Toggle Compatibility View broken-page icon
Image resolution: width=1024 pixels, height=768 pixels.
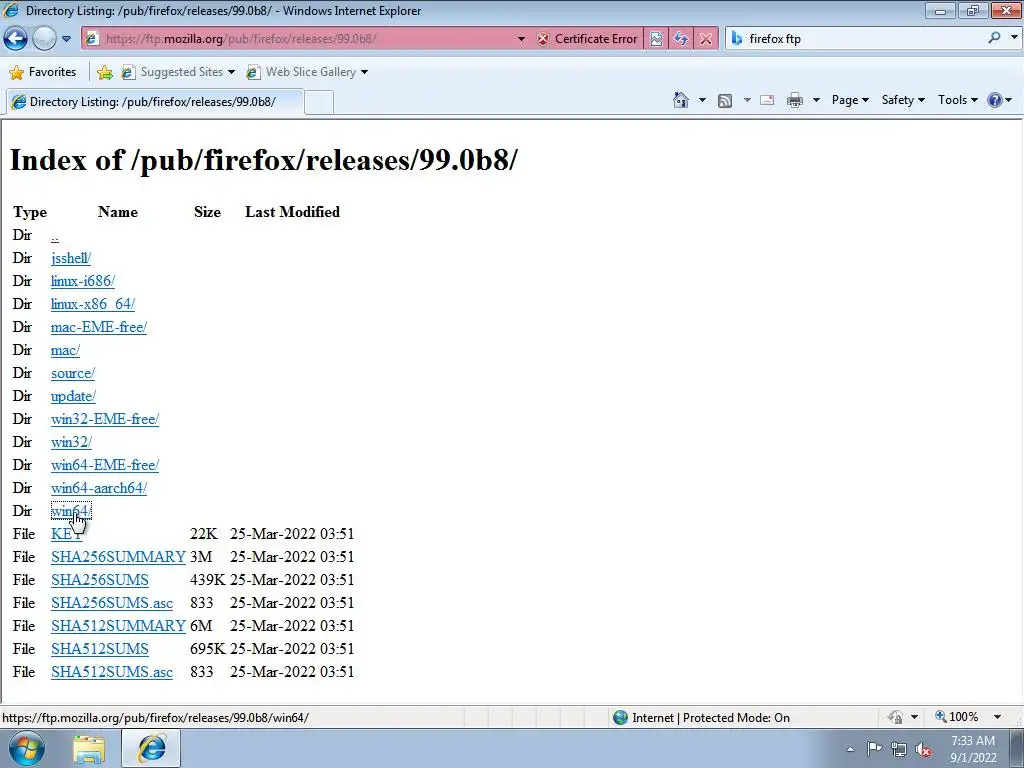656,39
